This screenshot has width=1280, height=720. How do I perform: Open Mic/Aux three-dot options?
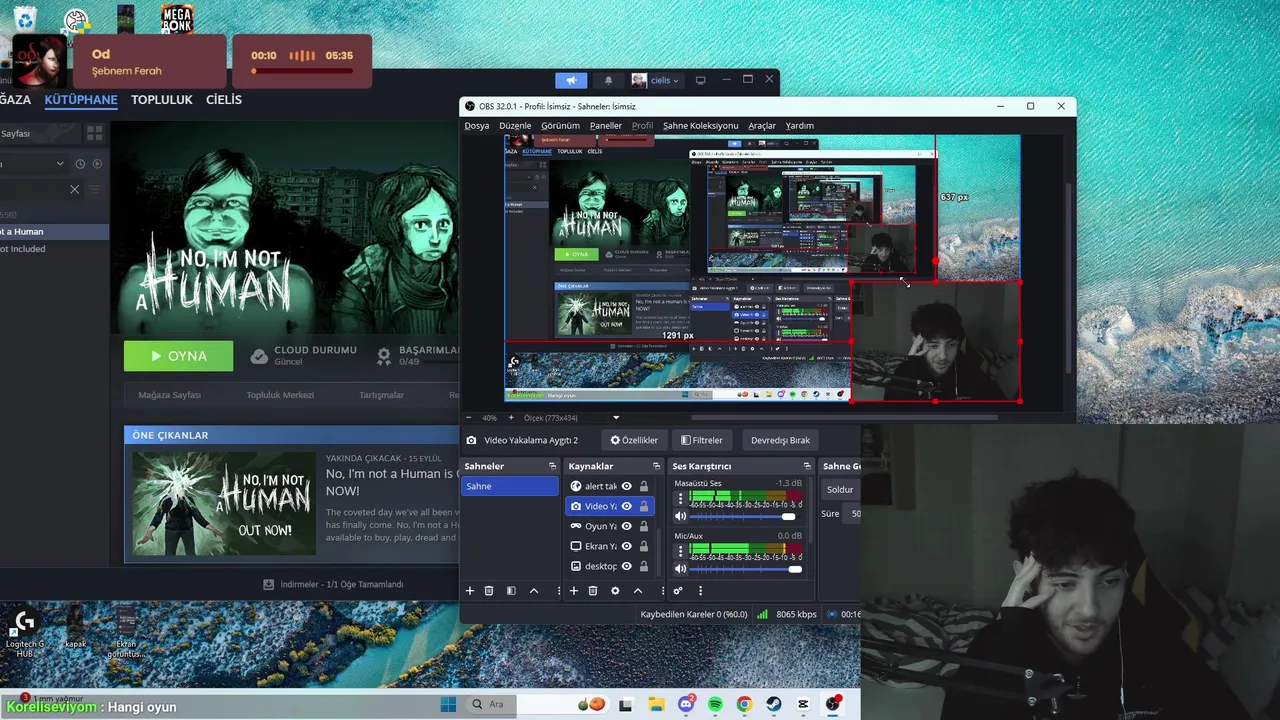(680, 550)
